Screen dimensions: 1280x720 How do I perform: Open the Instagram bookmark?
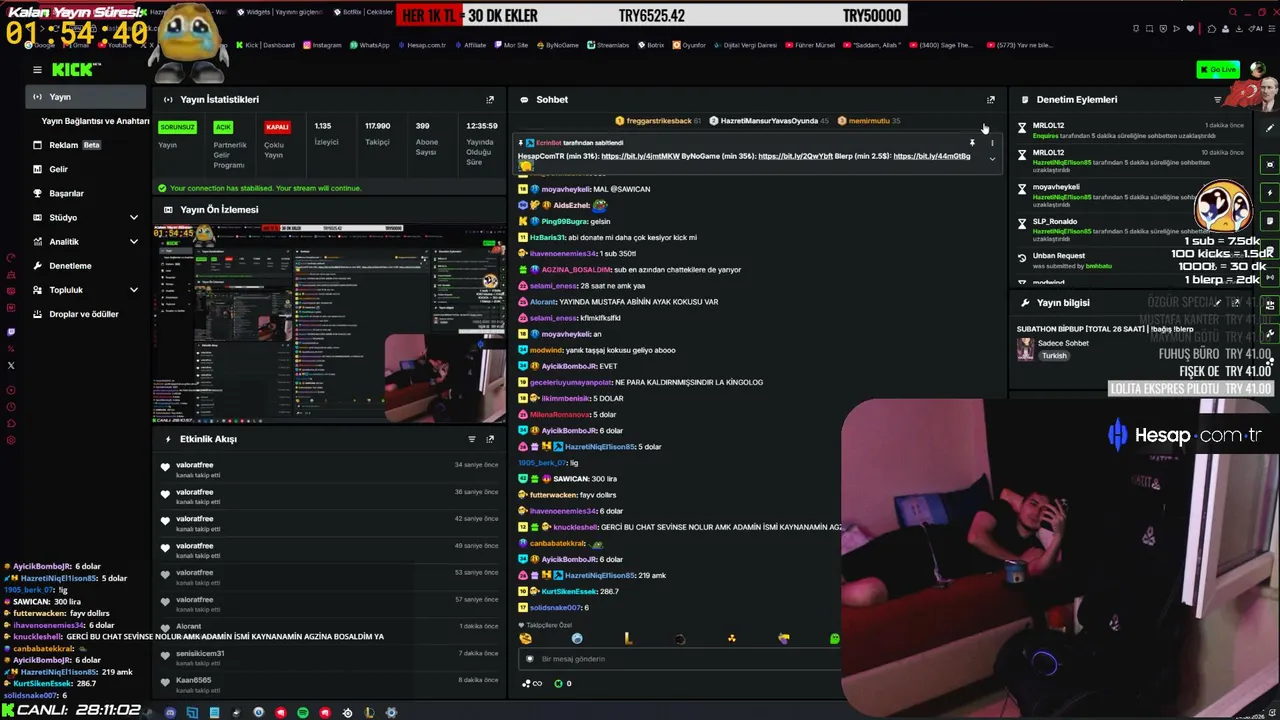tap(321, 45)
